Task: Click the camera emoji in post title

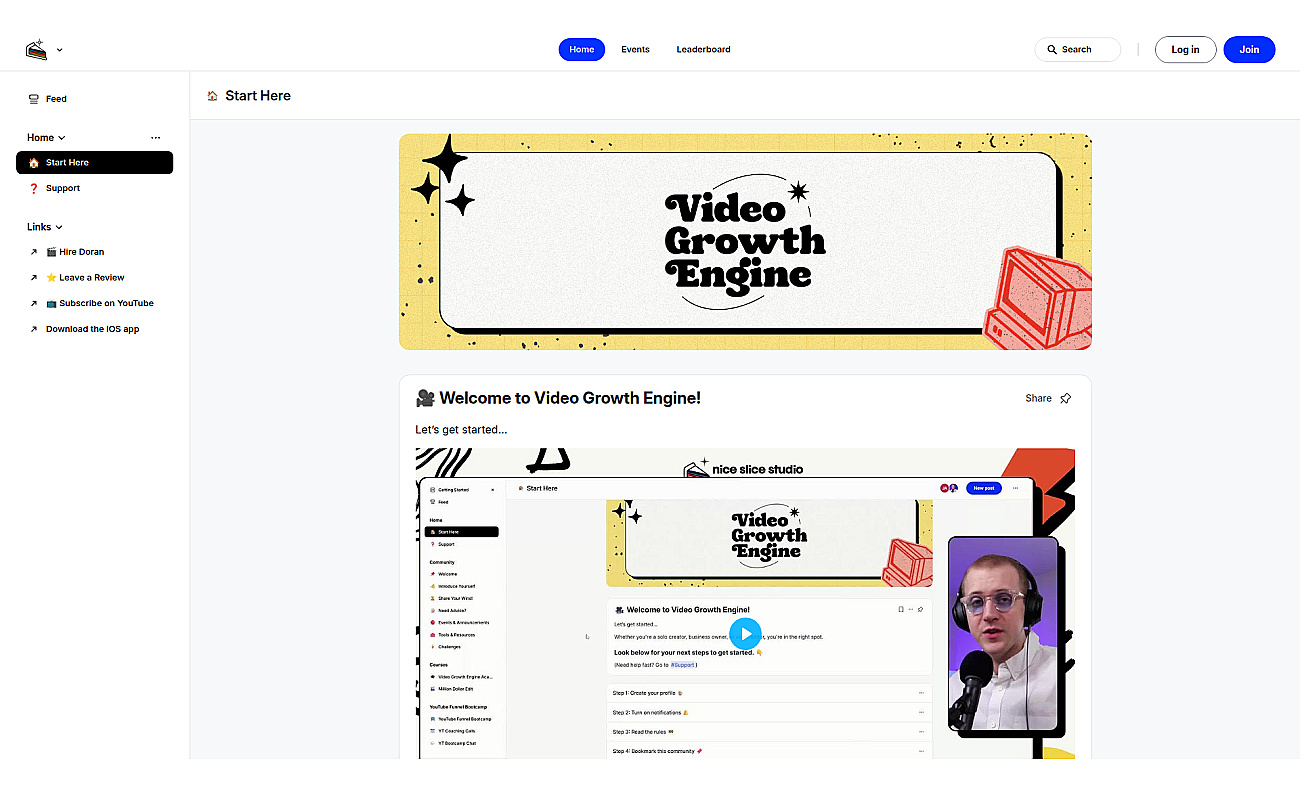Action: pos(425,398)
